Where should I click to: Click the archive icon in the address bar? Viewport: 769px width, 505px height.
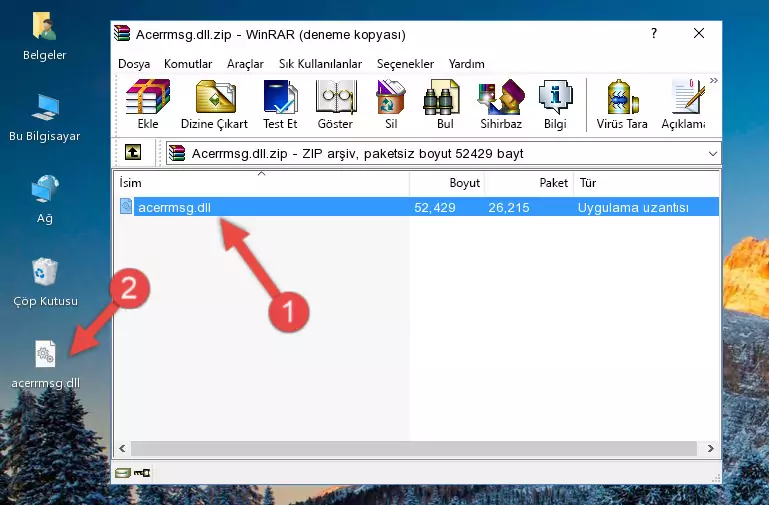point(177,153)
